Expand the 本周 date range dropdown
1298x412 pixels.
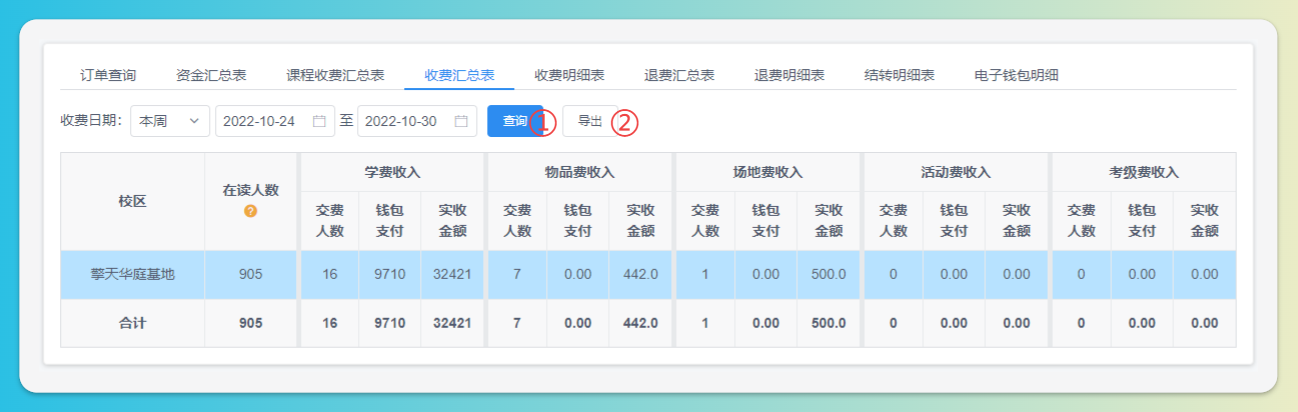click(x=170, y=121)
